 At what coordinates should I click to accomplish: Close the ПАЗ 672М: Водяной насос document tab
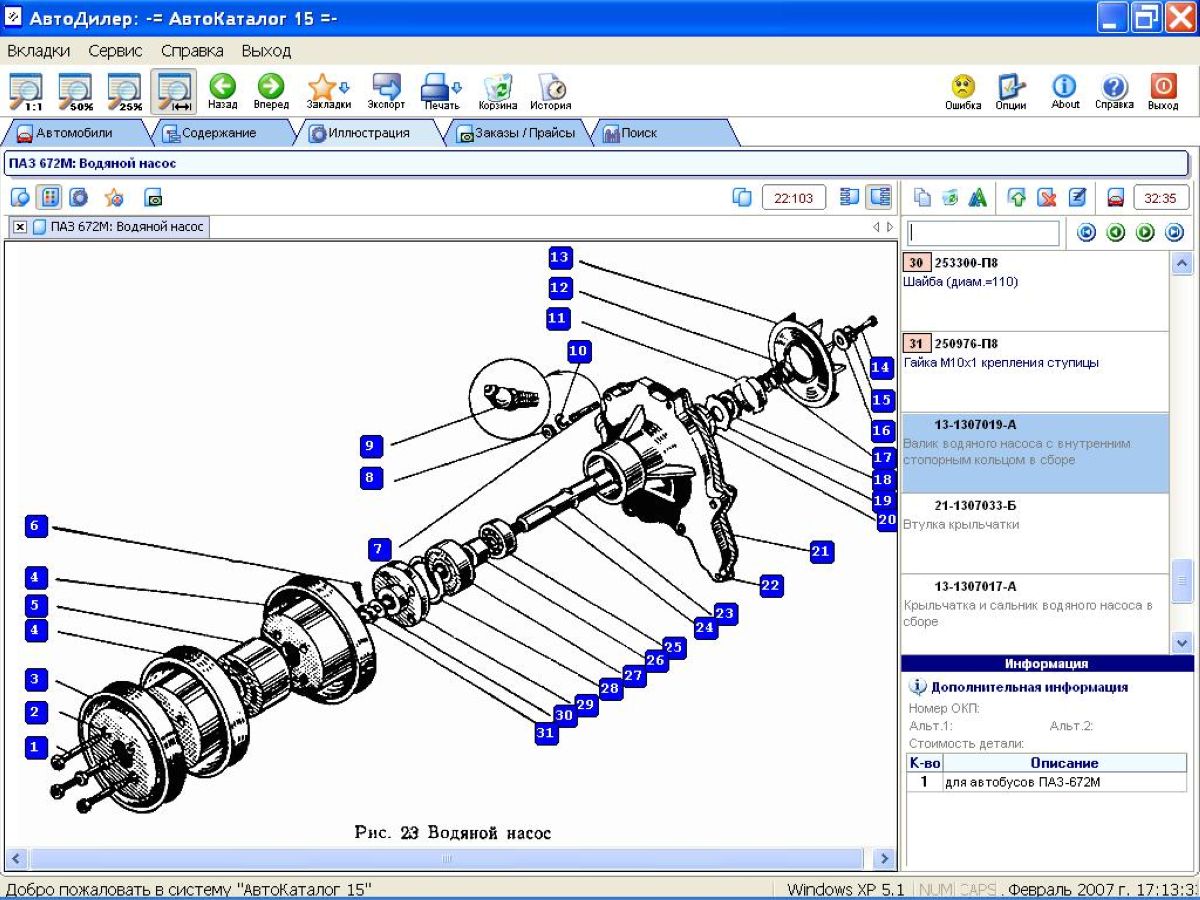coord(20,227)
